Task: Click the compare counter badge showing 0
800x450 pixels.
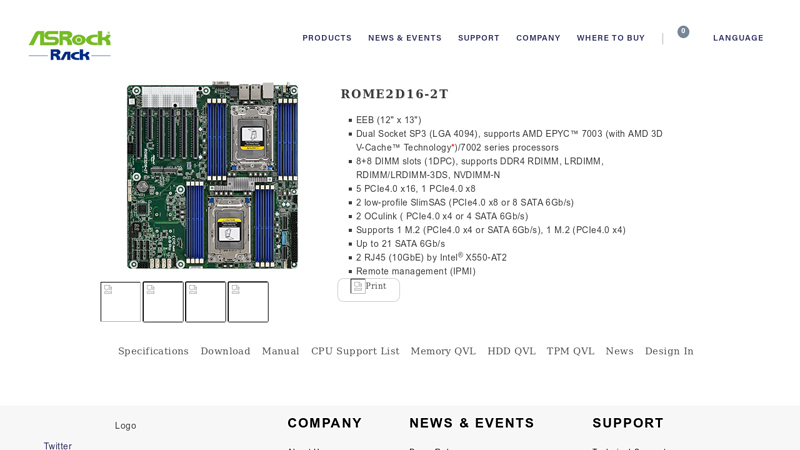Action: [683, 32]
